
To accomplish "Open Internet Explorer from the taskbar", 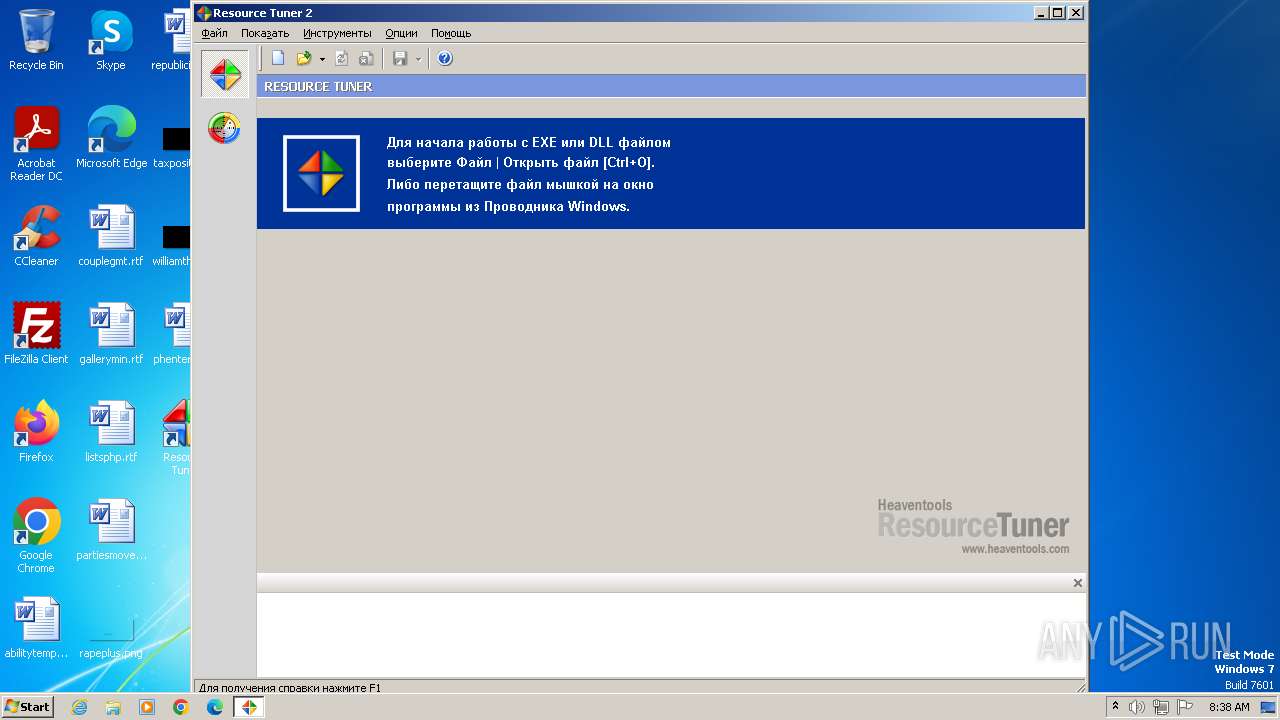I will (79, 707).
